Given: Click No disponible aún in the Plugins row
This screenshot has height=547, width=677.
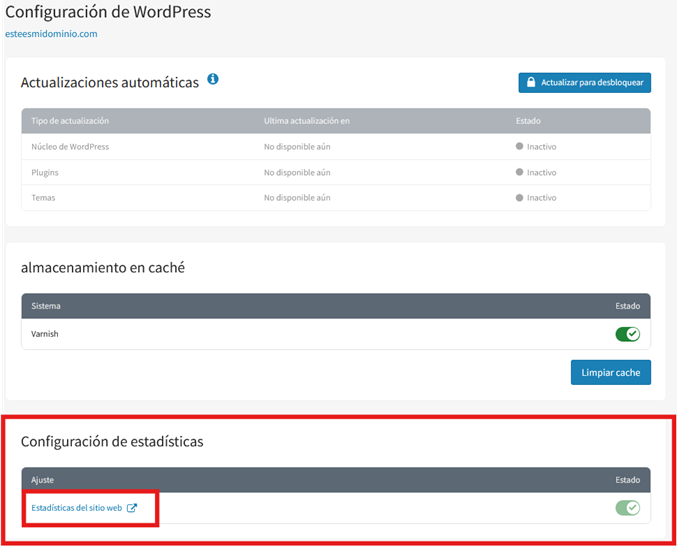Looking at the screenshot, I should pyautogui.click(x=297, y=172).
